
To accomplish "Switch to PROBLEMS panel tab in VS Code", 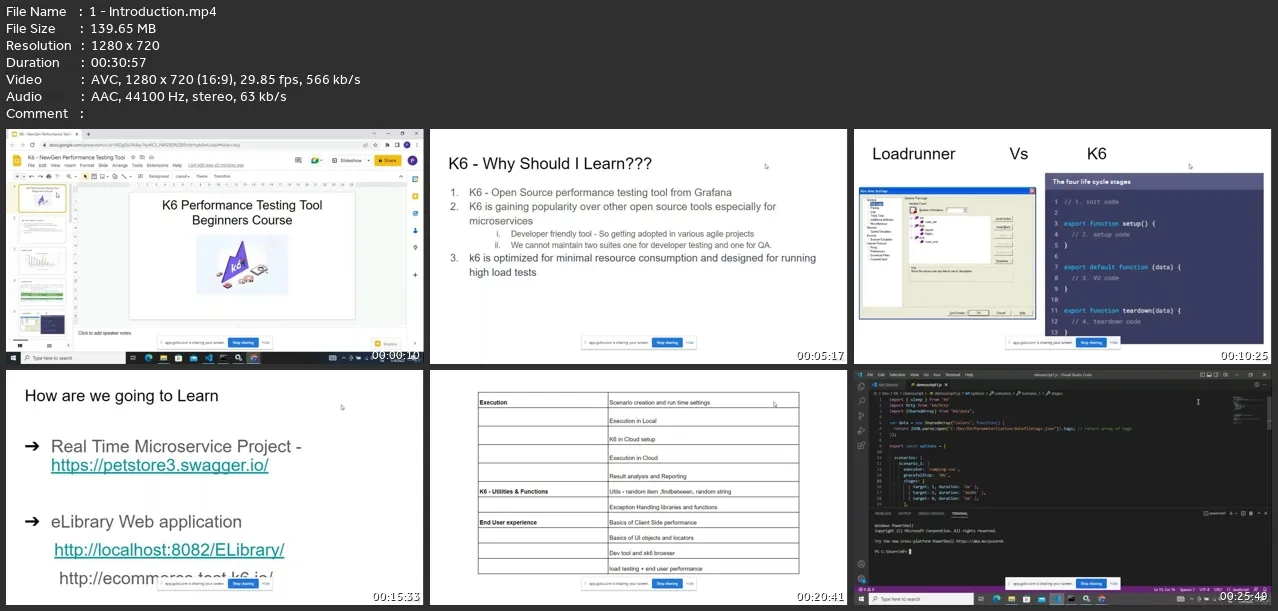I will coord(883,514).
